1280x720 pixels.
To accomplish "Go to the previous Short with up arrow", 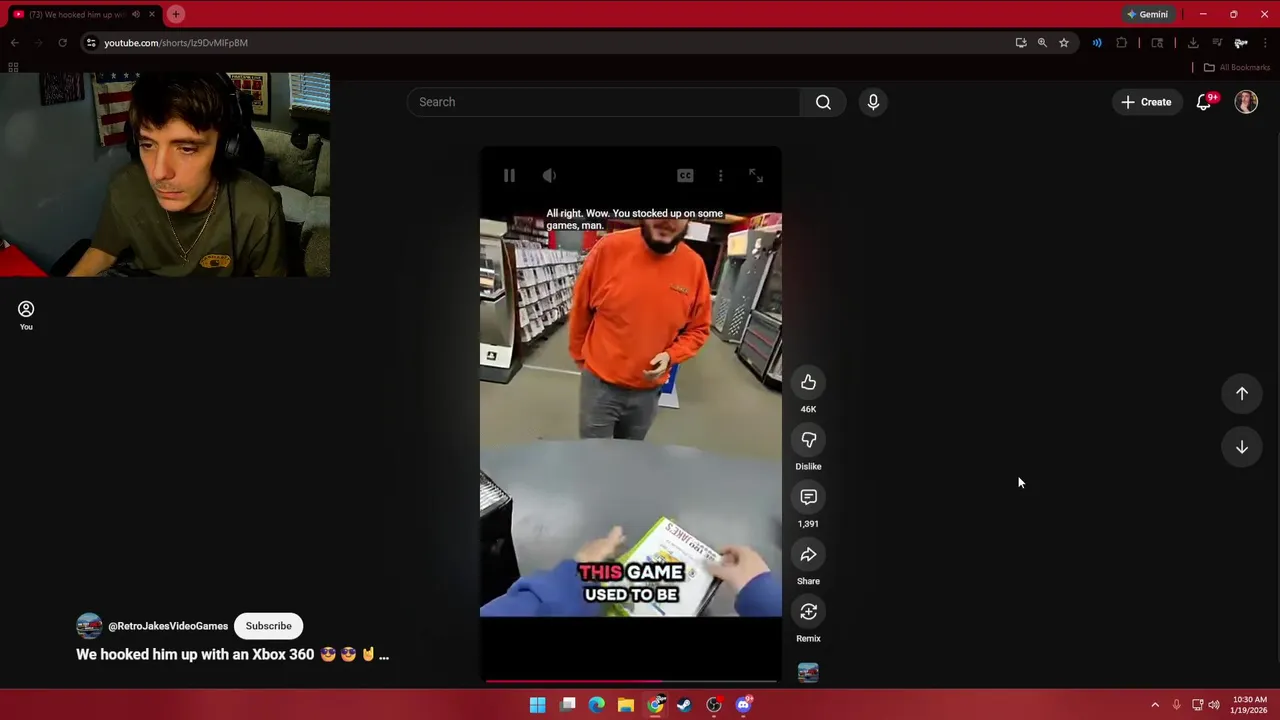I will (x=1242, y=394).
